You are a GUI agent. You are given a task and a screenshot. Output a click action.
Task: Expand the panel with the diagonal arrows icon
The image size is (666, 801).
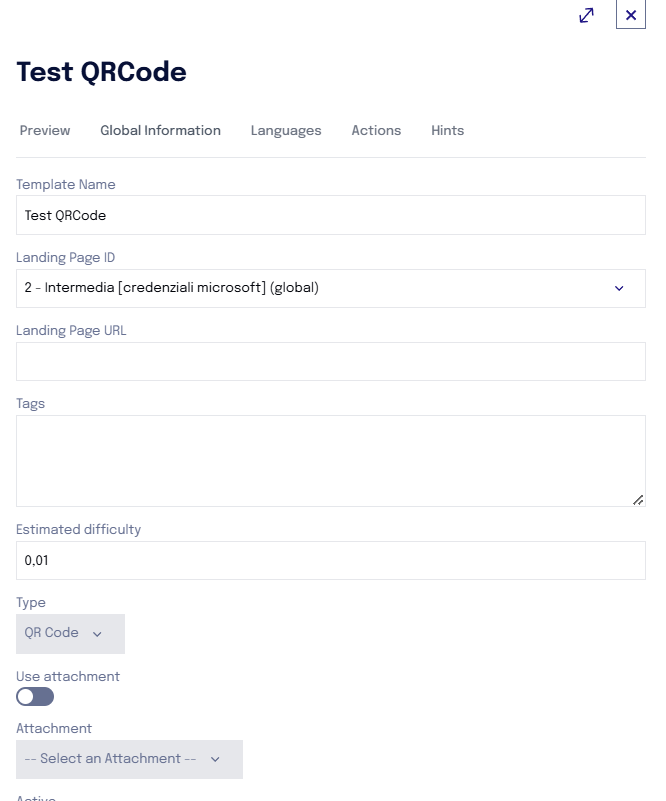tap(586, 15)
